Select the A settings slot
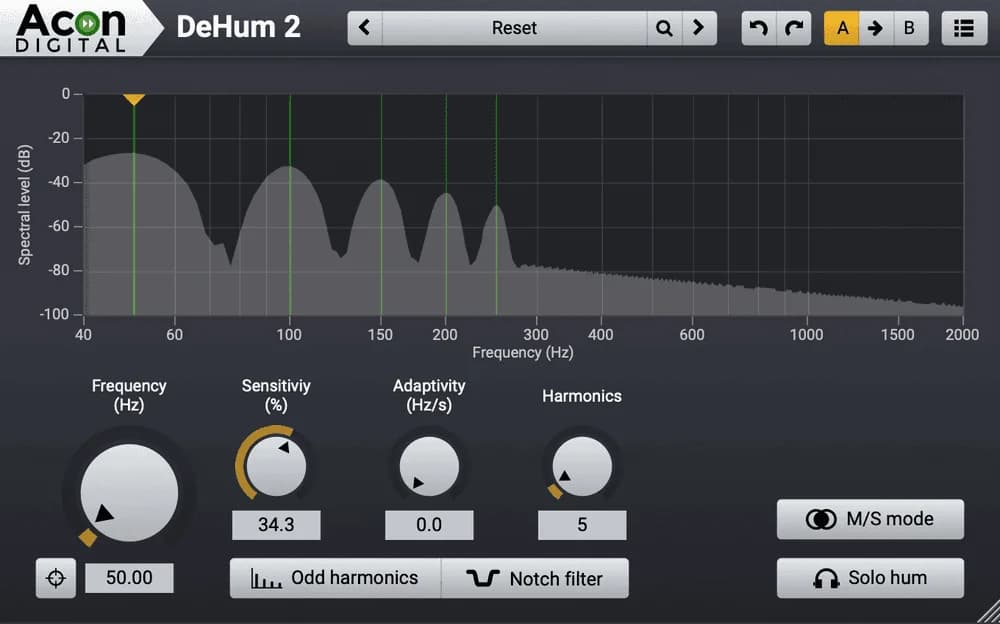Screen dimensions: 1000x624 click(842, 28)
